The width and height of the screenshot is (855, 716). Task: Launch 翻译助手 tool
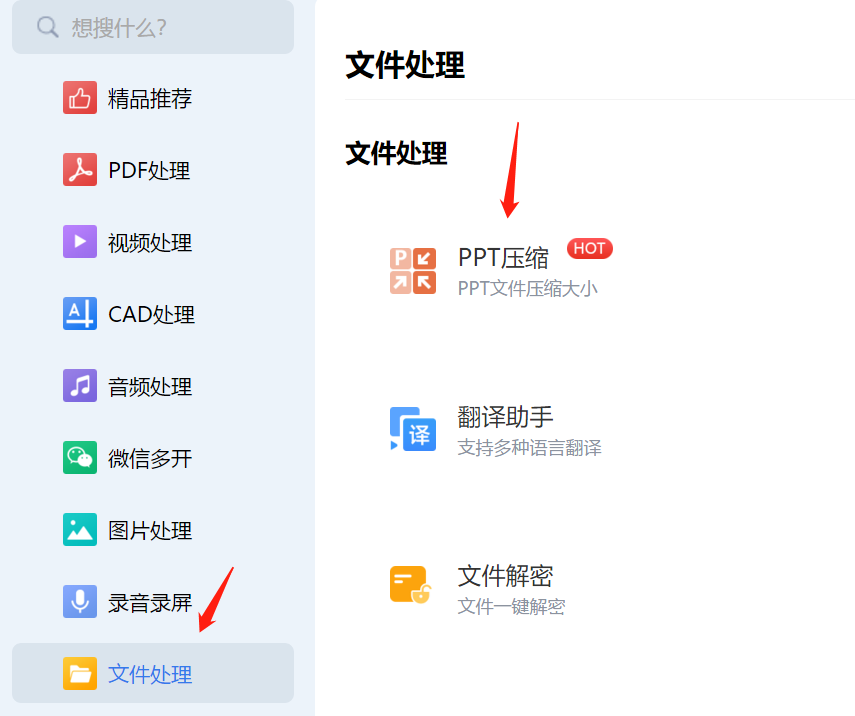coord(505,417)
